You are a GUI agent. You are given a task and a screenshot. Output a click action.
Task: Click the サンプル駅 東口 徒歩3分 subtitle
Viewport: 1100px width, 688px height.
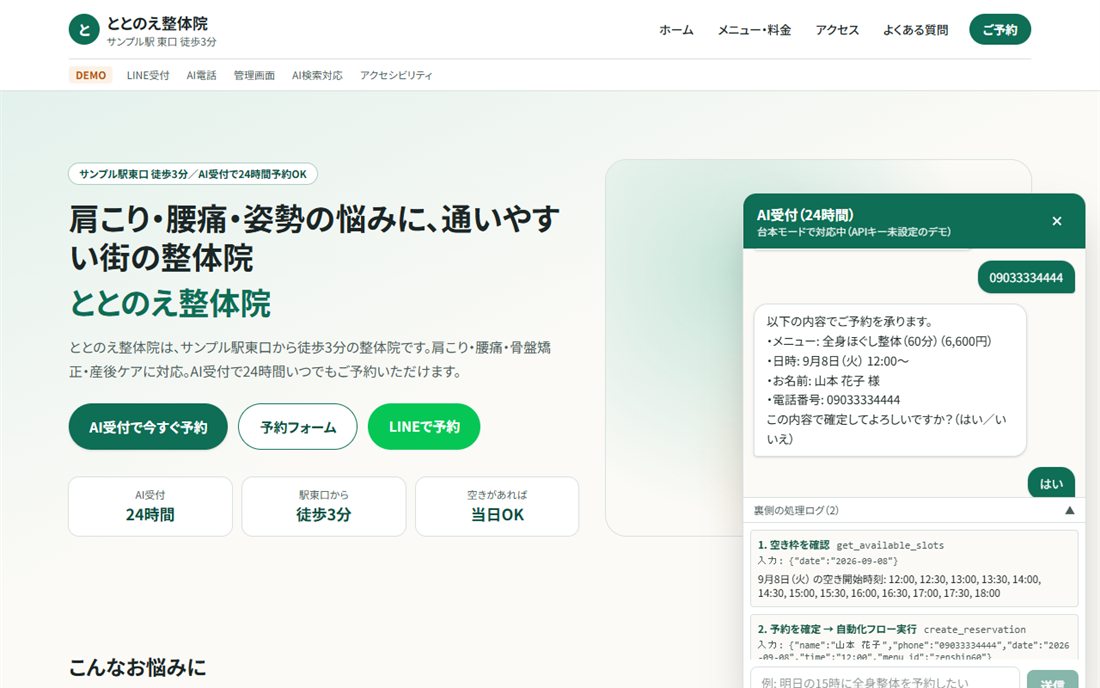point(161,42)
